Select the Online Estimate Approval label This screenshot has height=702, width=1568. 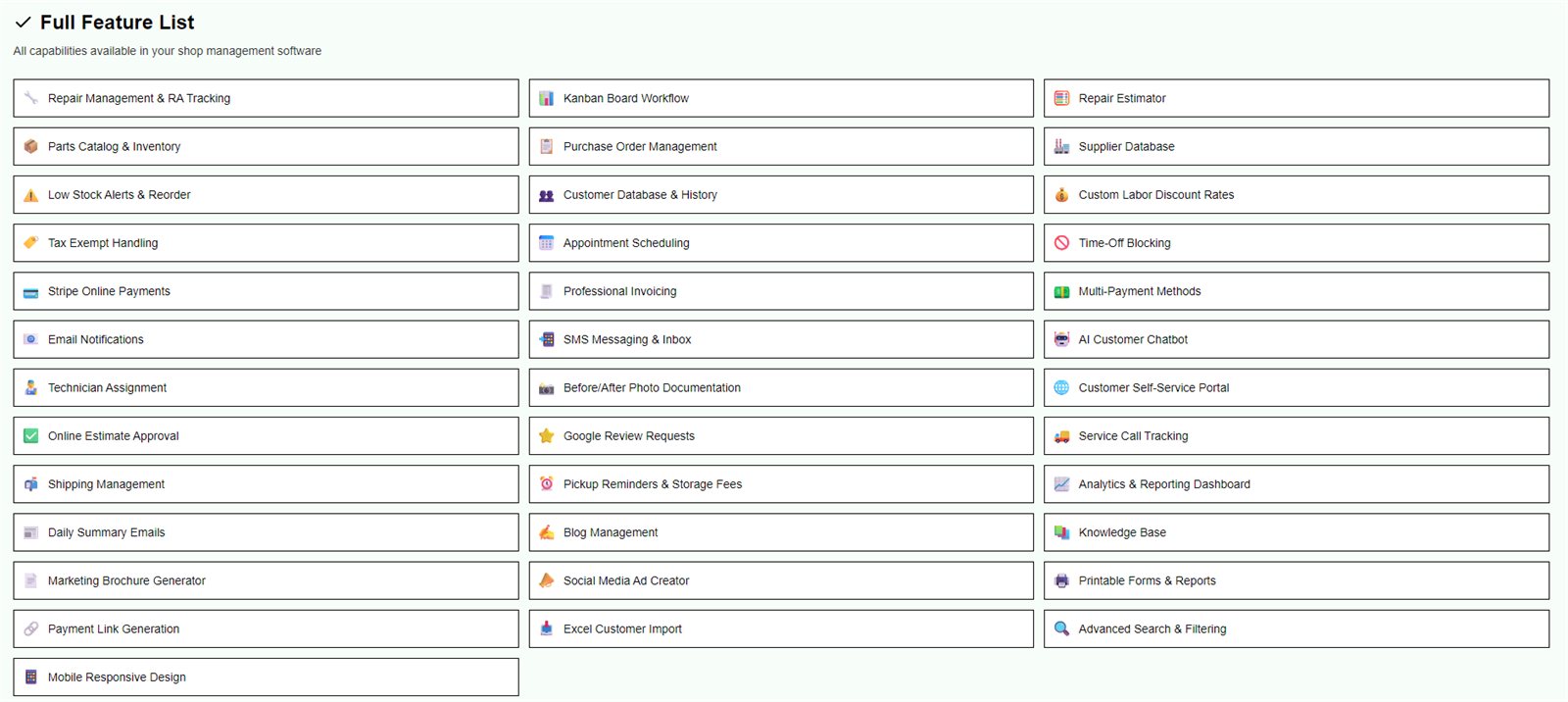[x=113, y=436]
